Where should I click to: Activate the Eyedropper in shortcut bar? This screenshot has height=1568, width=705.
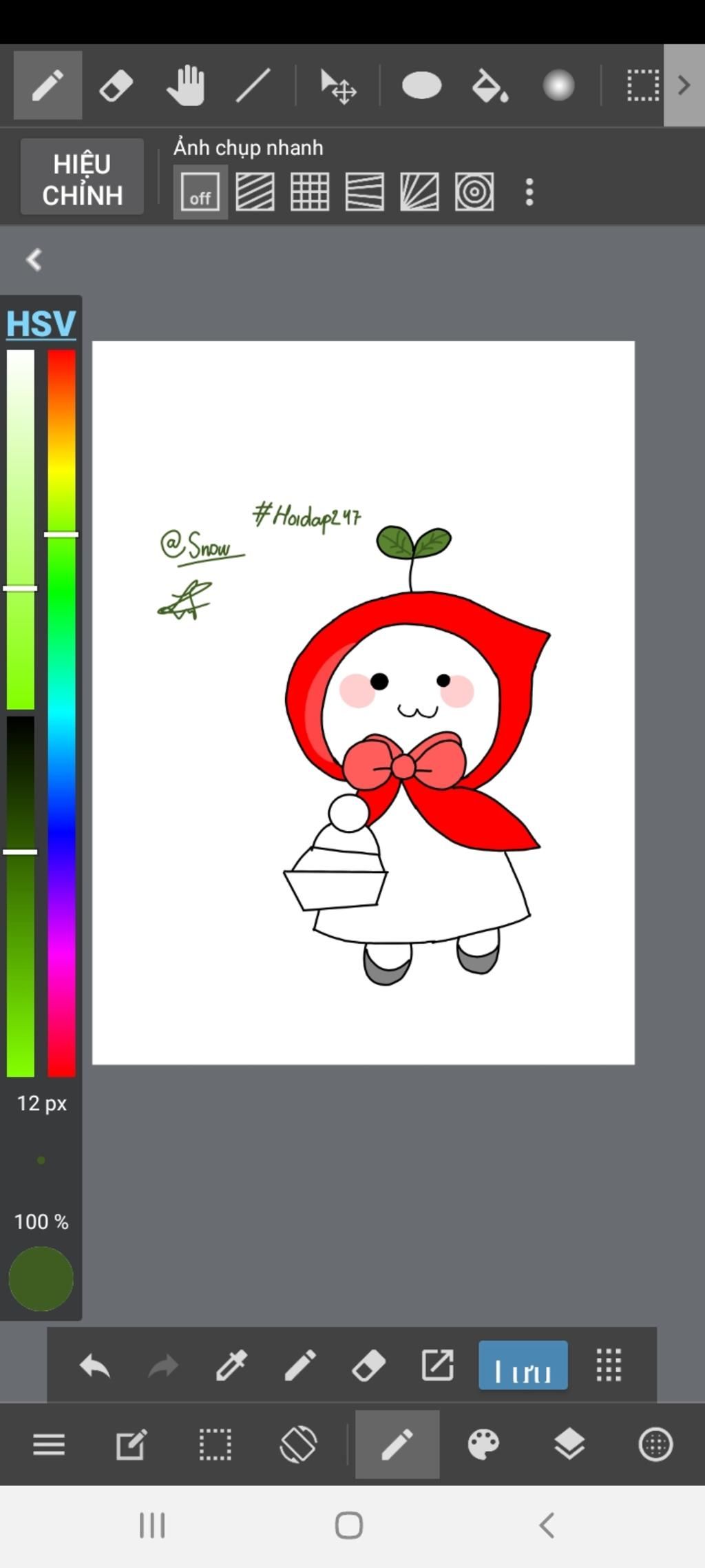point(231,1365)
